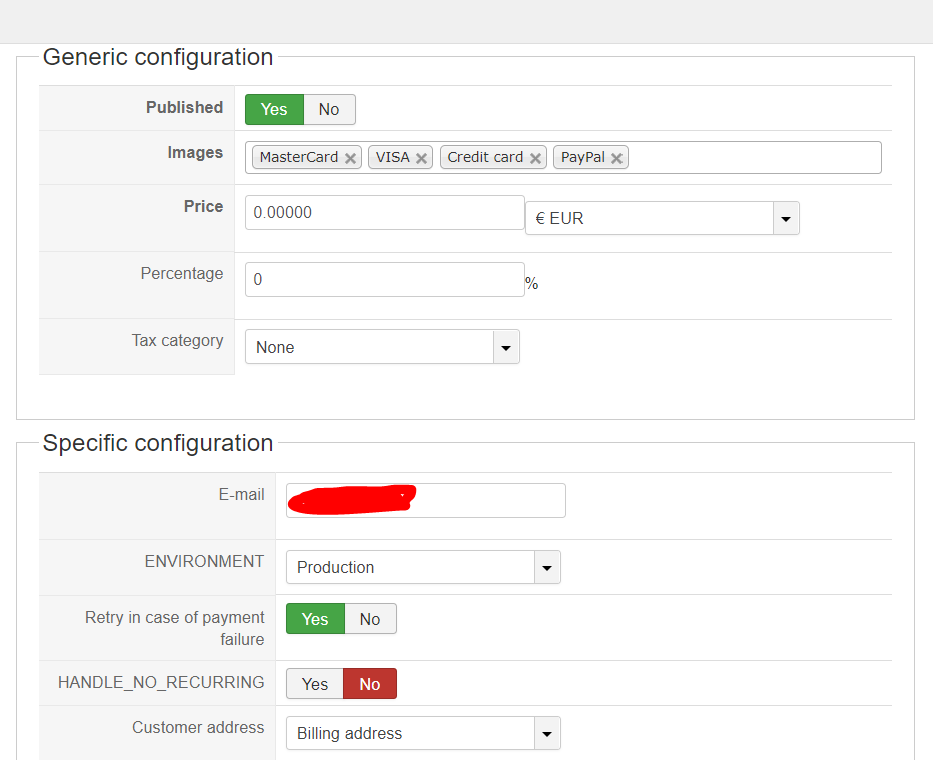Open the EUR currency dropdown

[786, 218]
